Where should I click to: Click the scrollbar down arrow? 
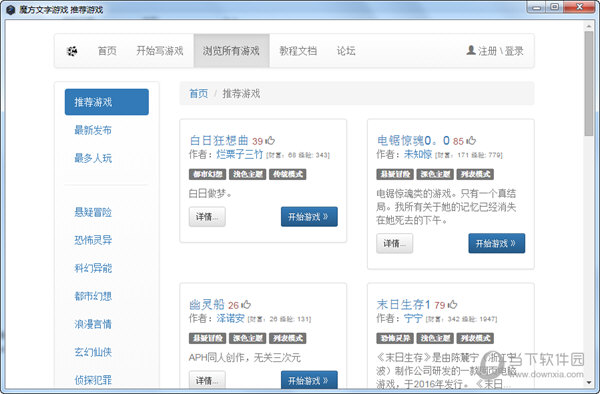click(x=589, y=382)
